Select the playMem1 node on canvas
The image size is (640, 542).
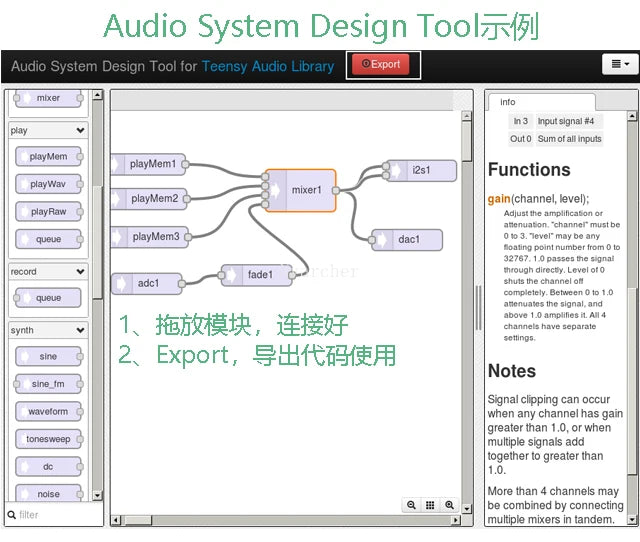pyautogui.click(x=152, y=164)
